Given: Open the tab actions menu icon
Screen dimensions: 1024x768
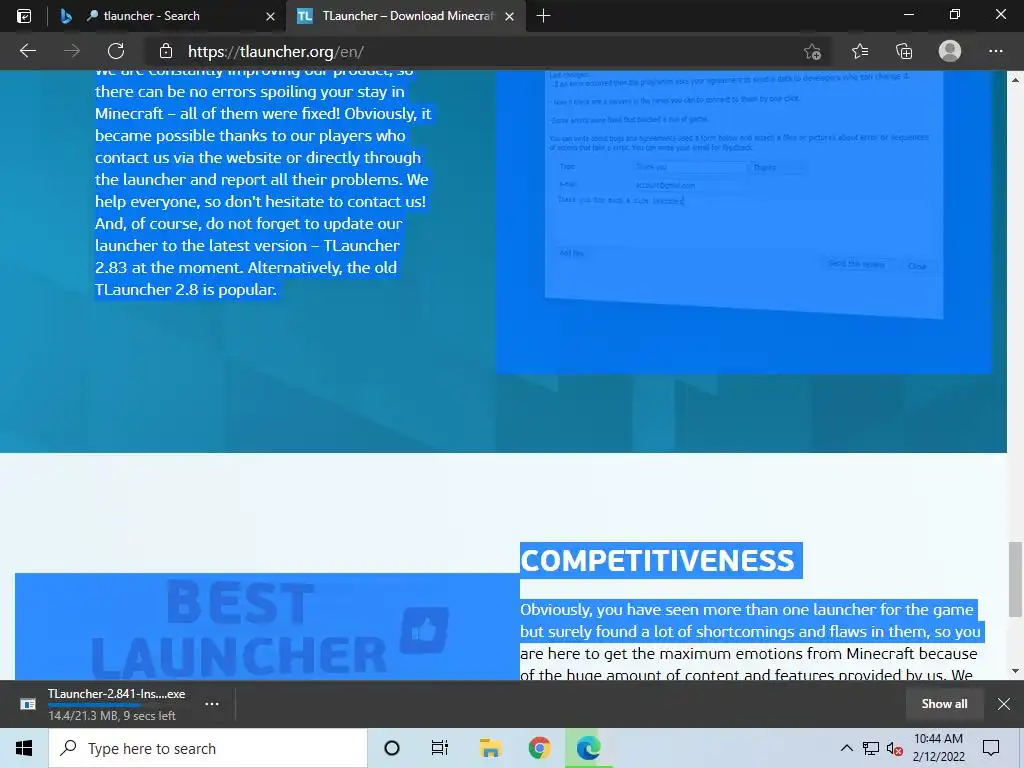Looking at the screenshot, I should [x=24, y=16].
